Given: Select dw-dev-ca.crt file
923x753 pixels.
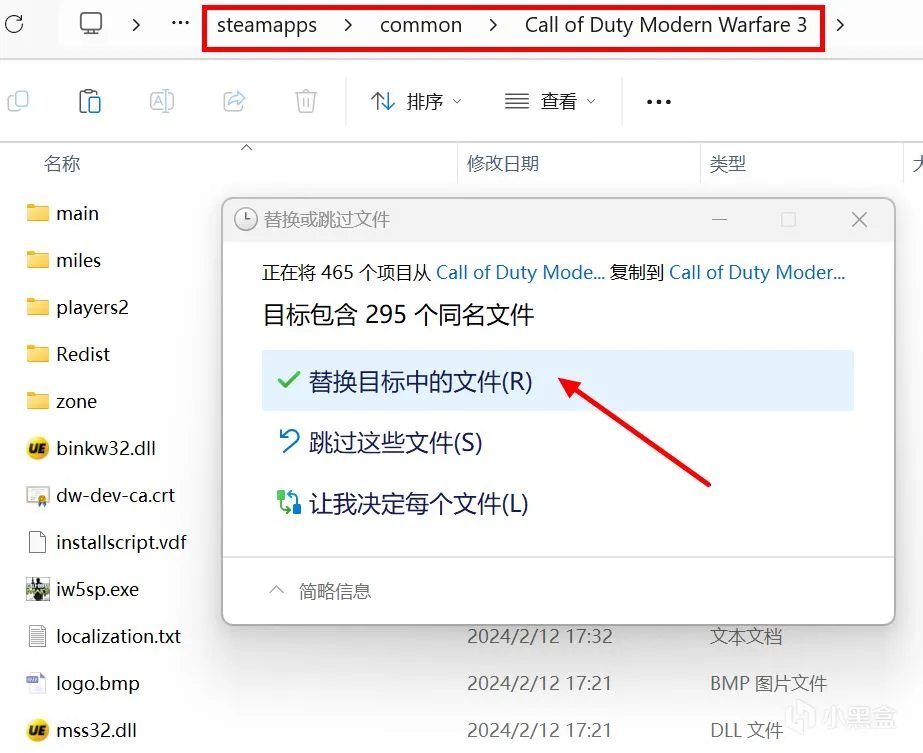Looking at the screenshot, I should [115, 496].
